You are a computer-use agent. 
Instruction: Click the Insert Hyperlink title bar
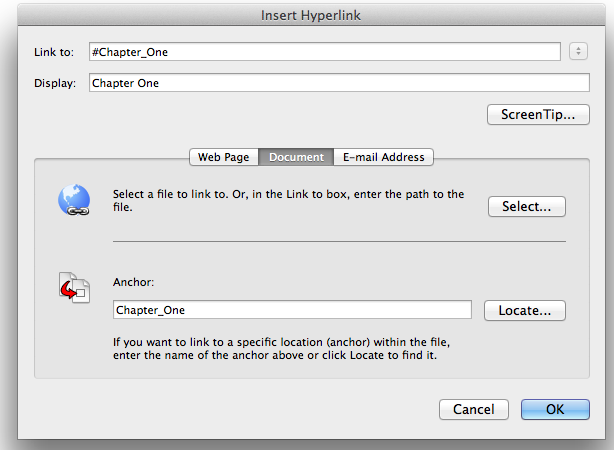point(311,15)
